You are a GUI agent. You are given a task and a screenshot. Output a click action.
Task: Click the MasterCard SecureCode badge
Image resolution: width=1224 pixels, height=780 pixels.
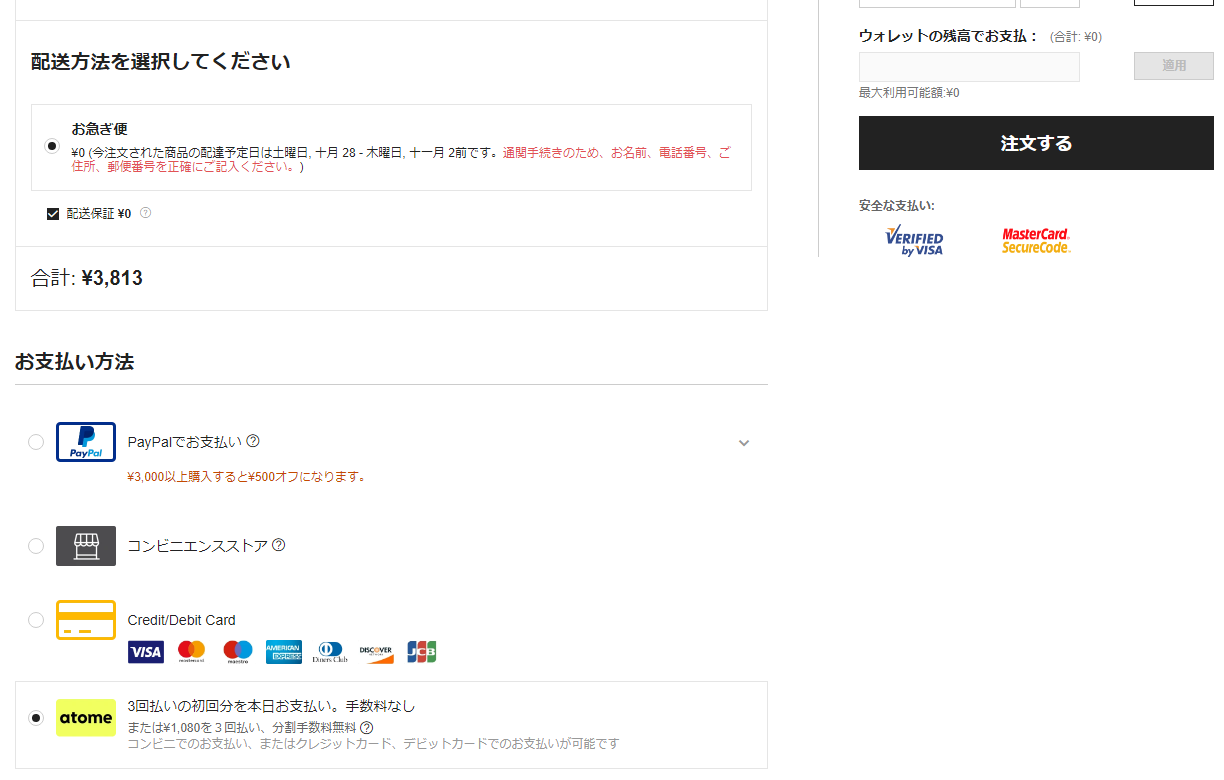(1036, 241)
